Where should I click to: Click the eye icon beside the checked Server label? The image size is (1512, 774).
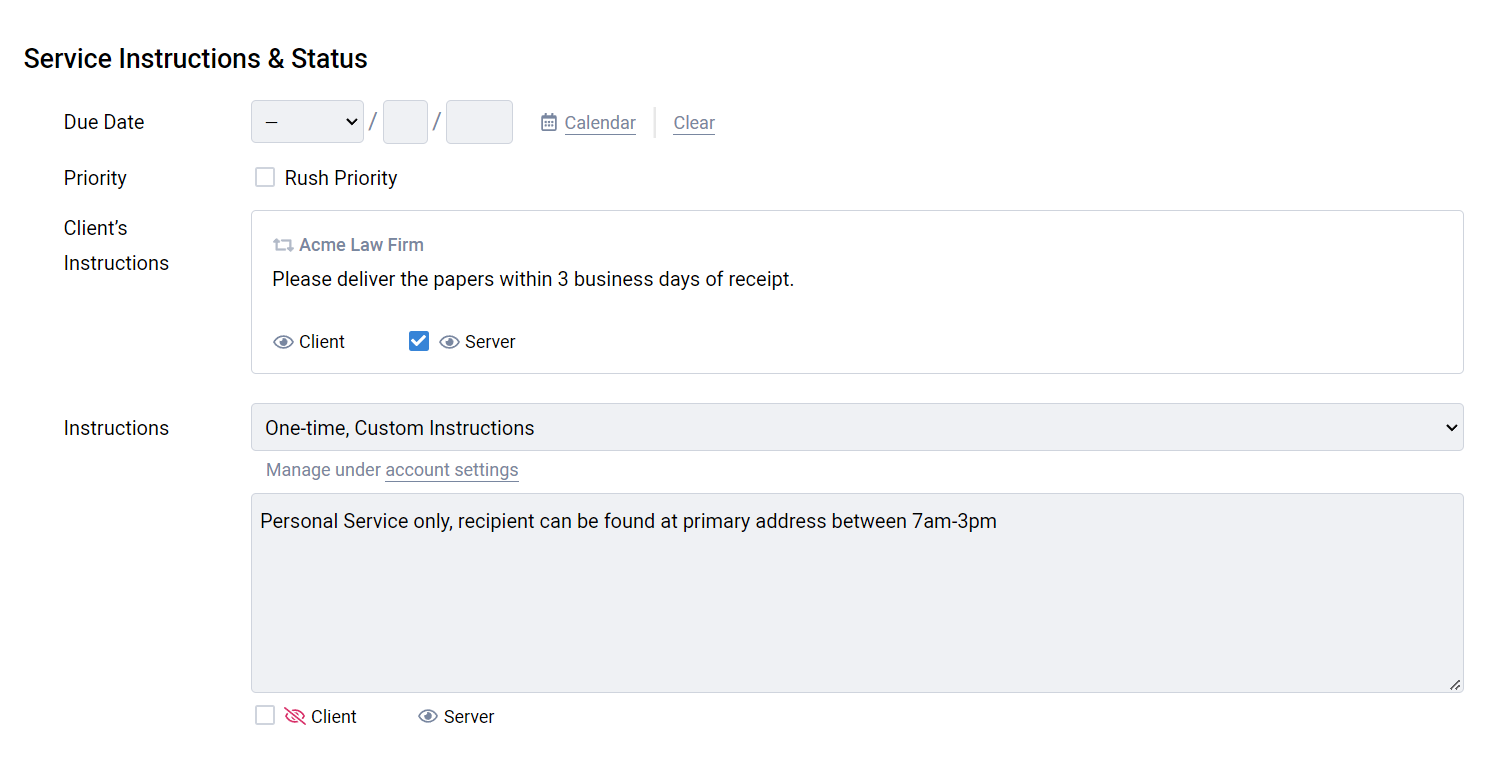[x=450, y=342]
